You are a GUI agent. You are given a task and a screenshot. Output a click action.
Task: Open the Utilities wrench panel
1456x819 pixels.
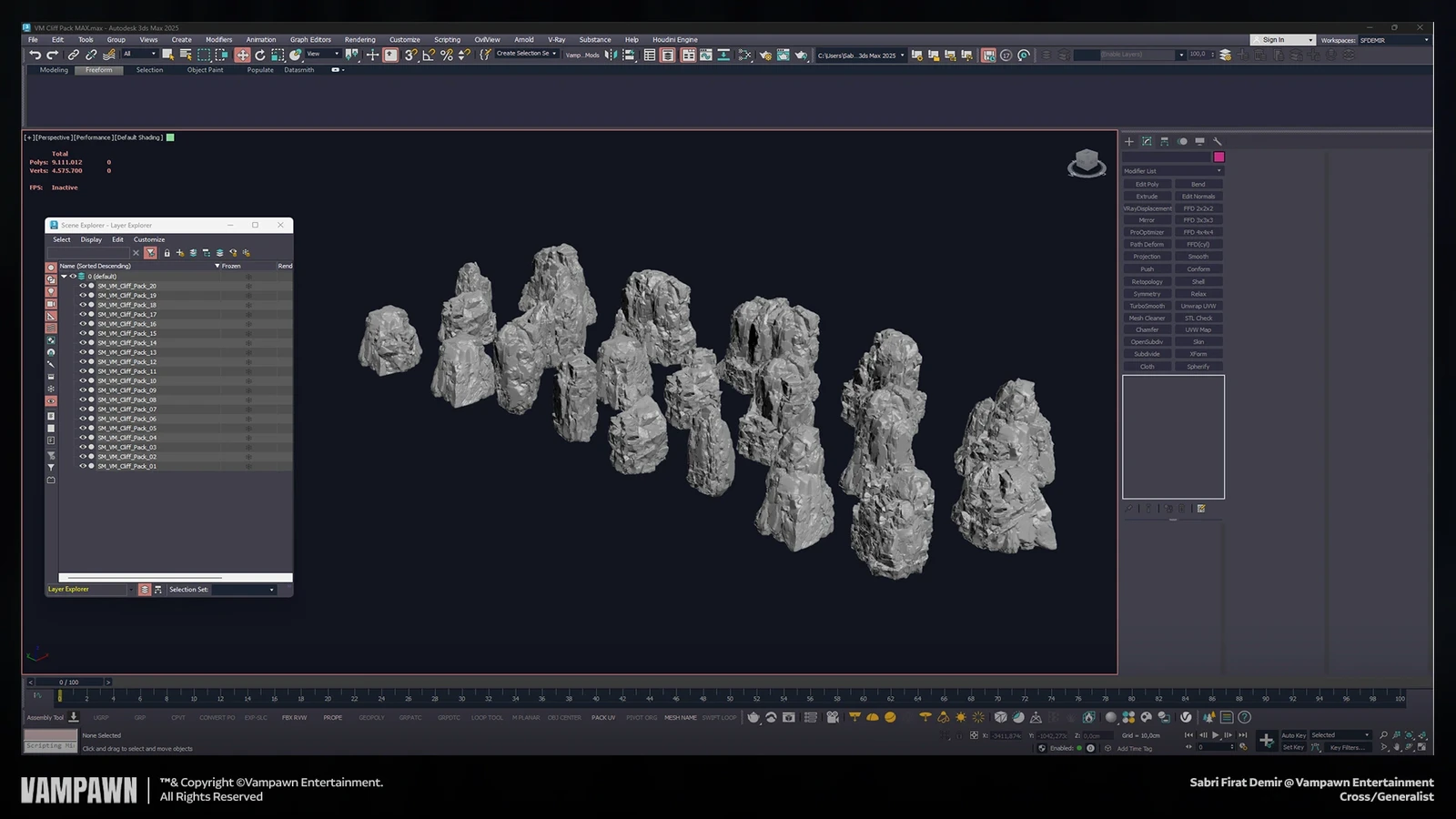tap(1218, 142)
